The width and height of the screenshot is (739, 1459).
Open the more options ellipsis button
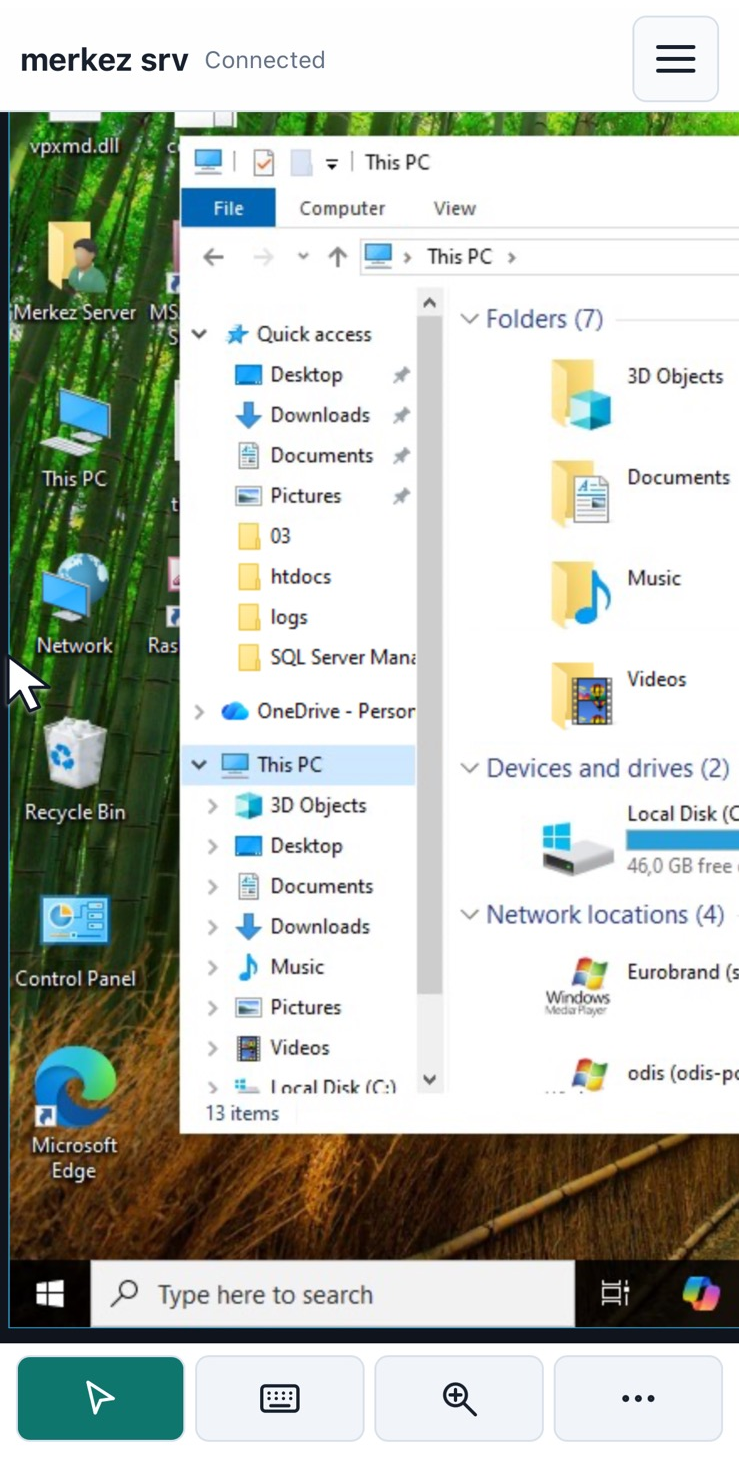[x=638, y=1398]
